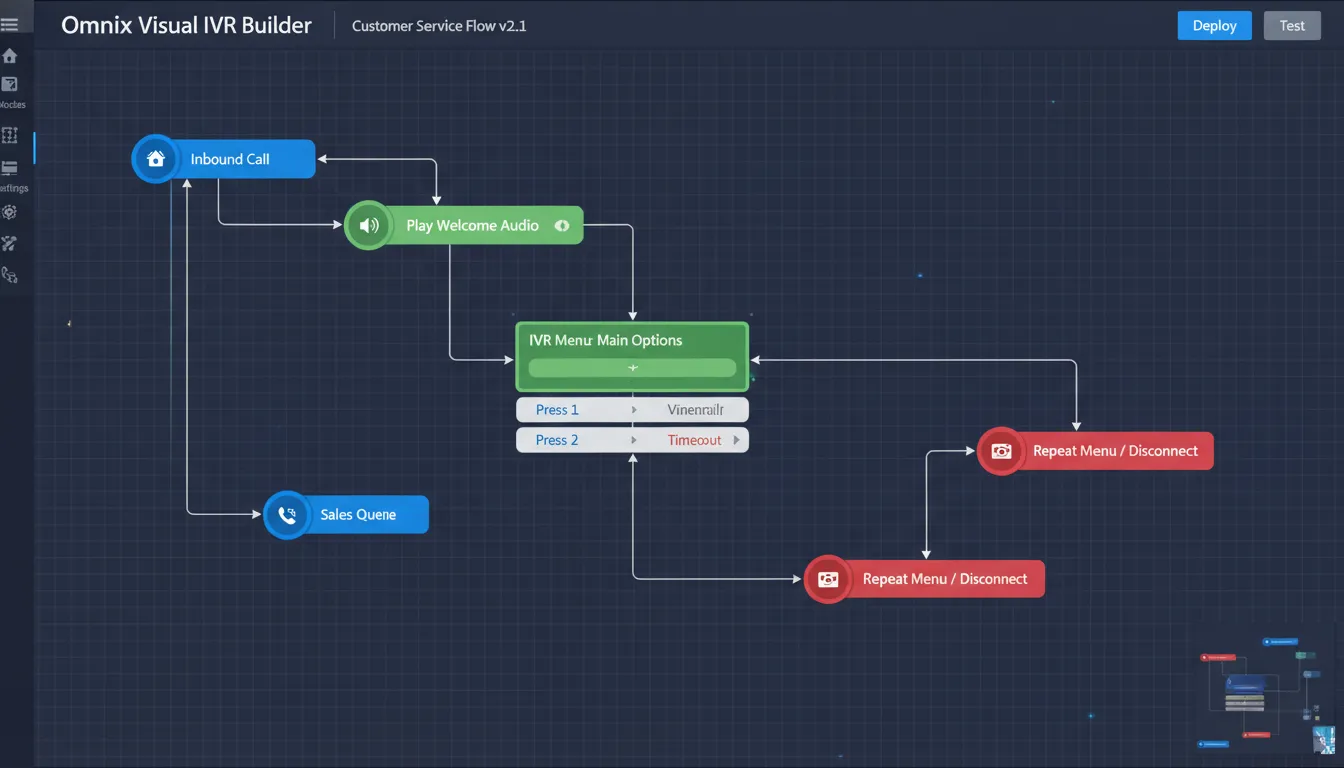
Task: Go to Home in the left sidebar
Action: 10,56
